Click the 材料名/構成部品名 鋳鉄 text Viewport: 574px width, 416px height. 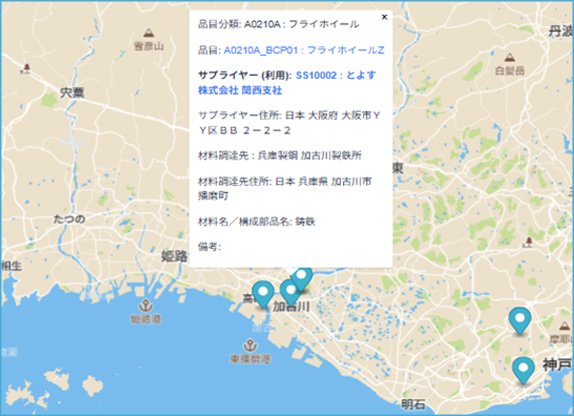coord(257,222)
